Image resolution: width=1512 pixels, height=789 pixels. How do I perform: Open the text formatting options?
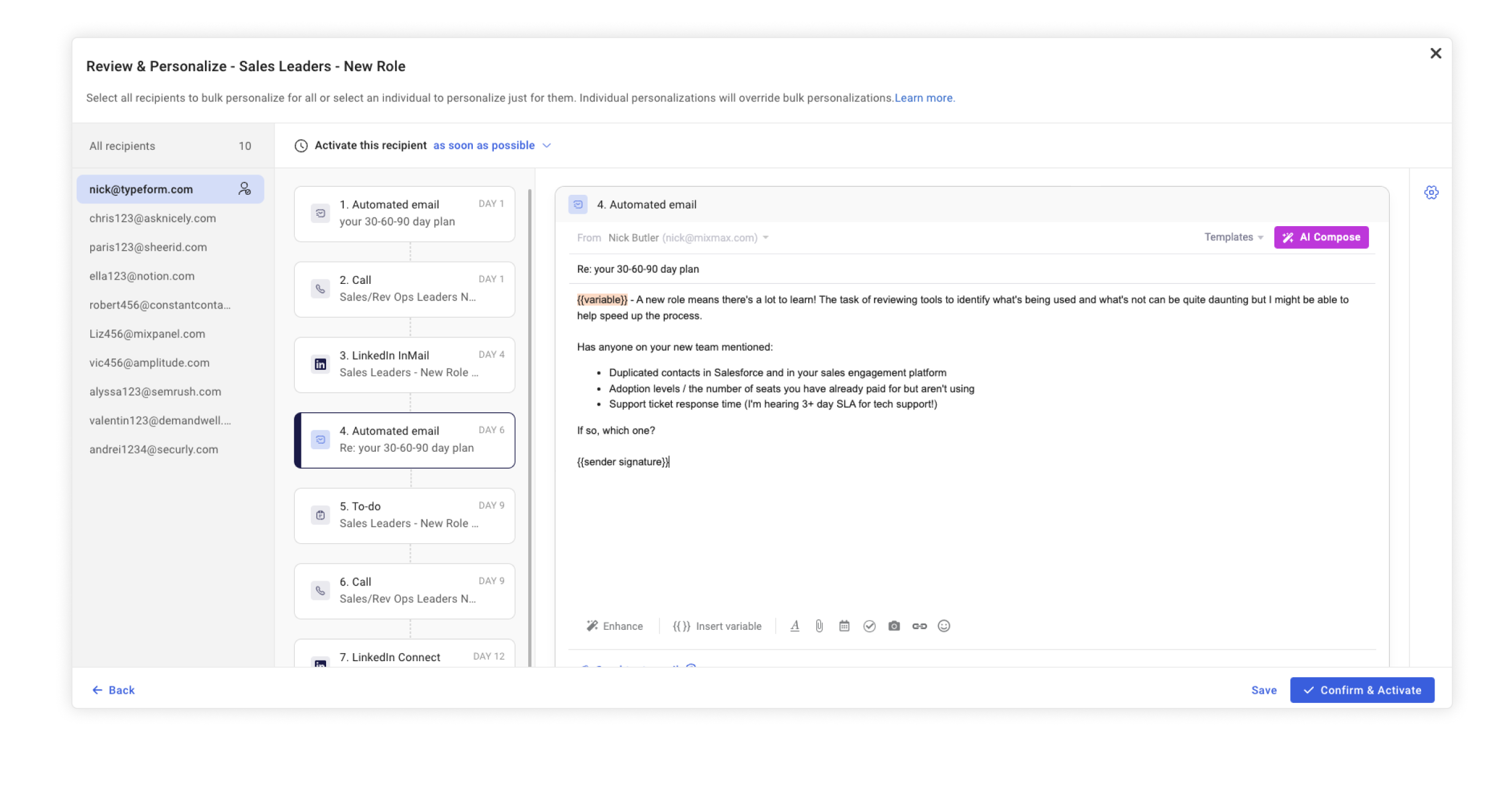point(795,626)
